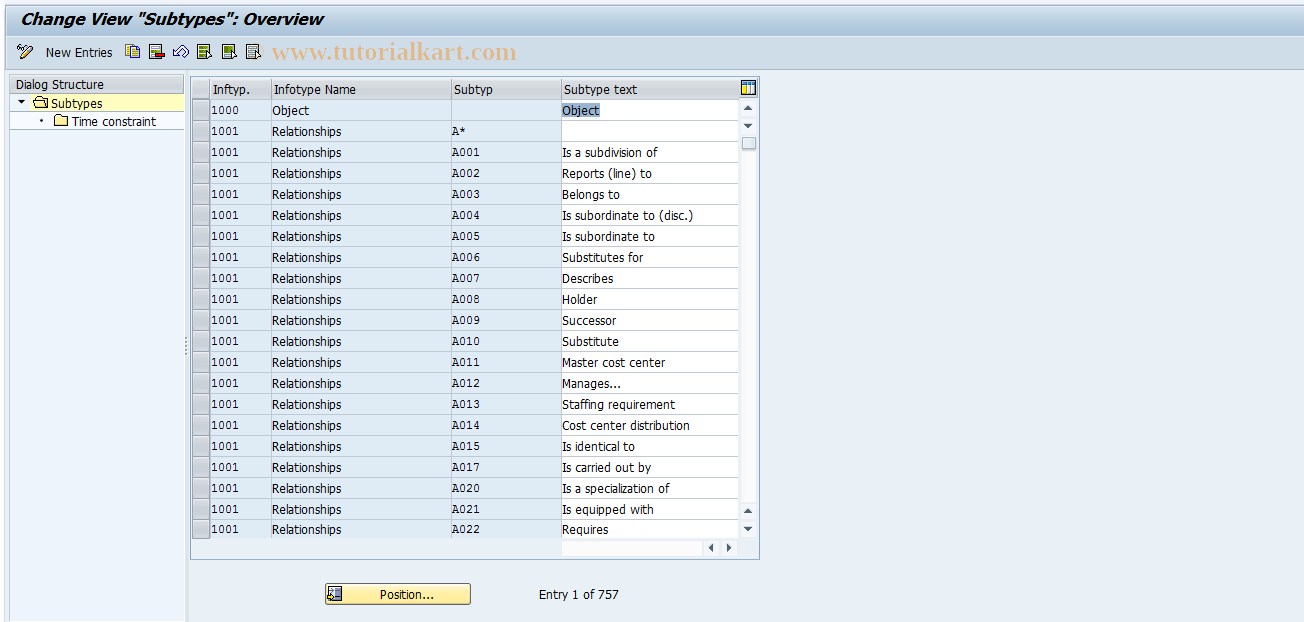Click the Position... button

point(398,594)
